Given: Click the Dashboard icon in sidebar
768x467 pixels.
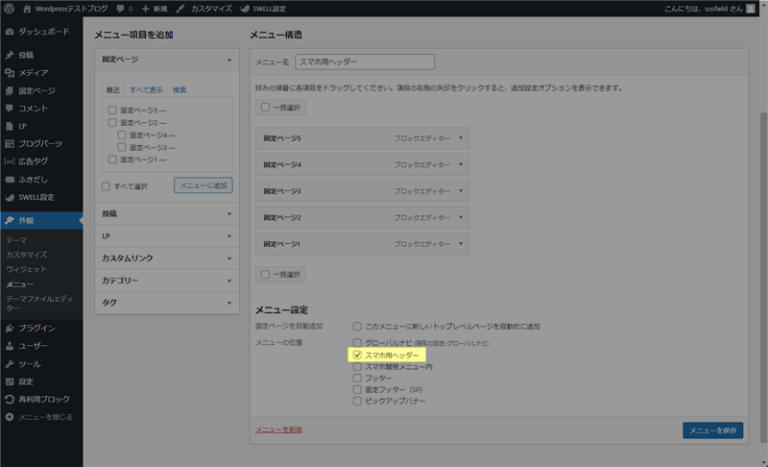Looking at the screenshot, I should point(9,31).
